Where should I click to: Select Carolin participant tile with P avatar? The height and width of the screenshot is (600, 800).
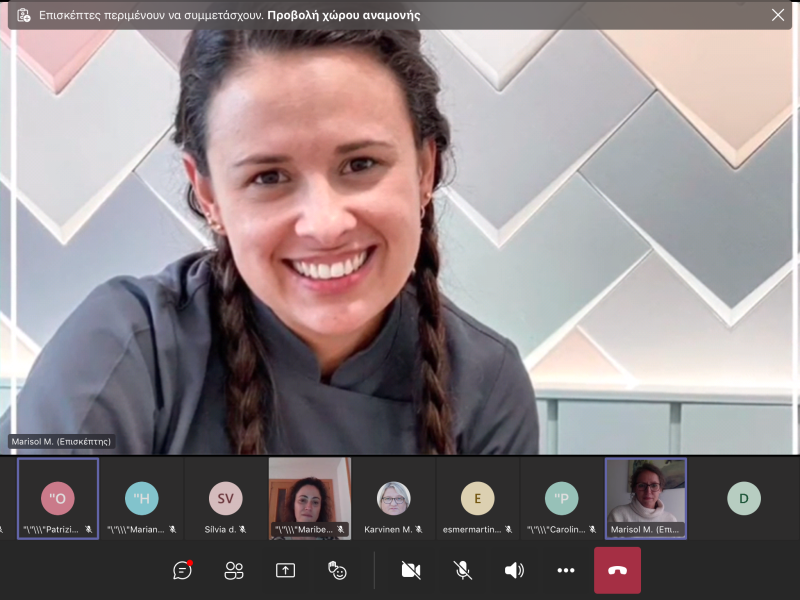[x=562, y=498]
